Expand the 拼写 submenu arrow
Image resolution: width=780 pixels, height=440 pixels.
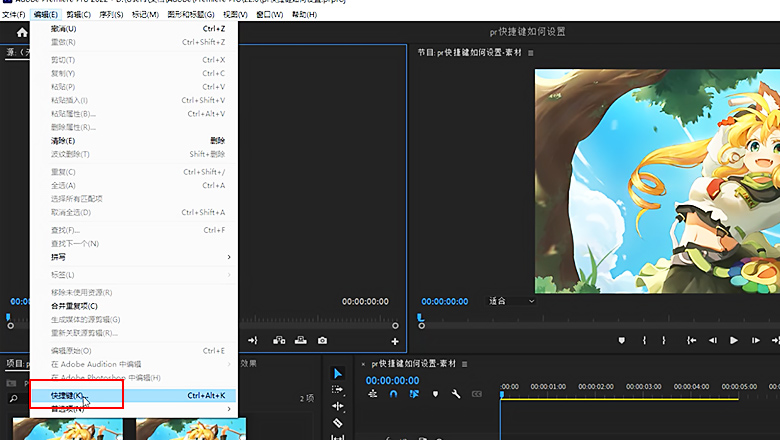(x=229, y=257)
